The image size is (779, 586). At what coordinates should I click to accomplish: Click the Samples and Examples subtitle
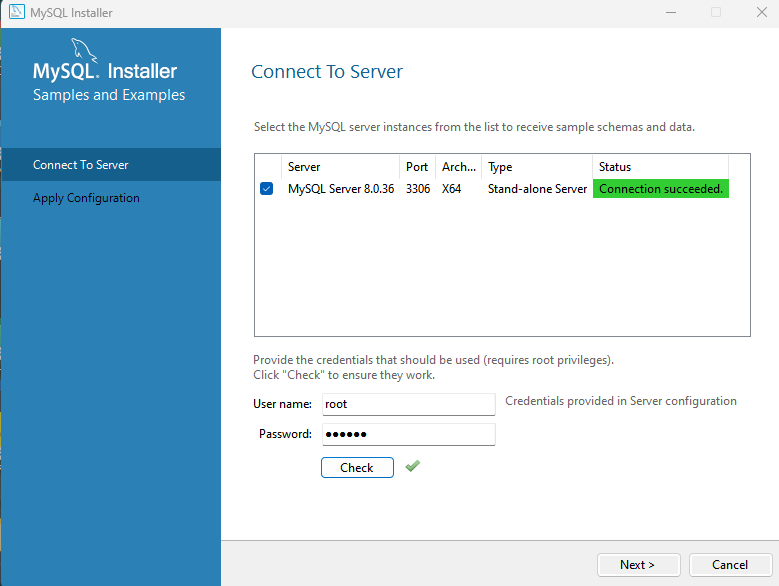click(x=109, y=95)
